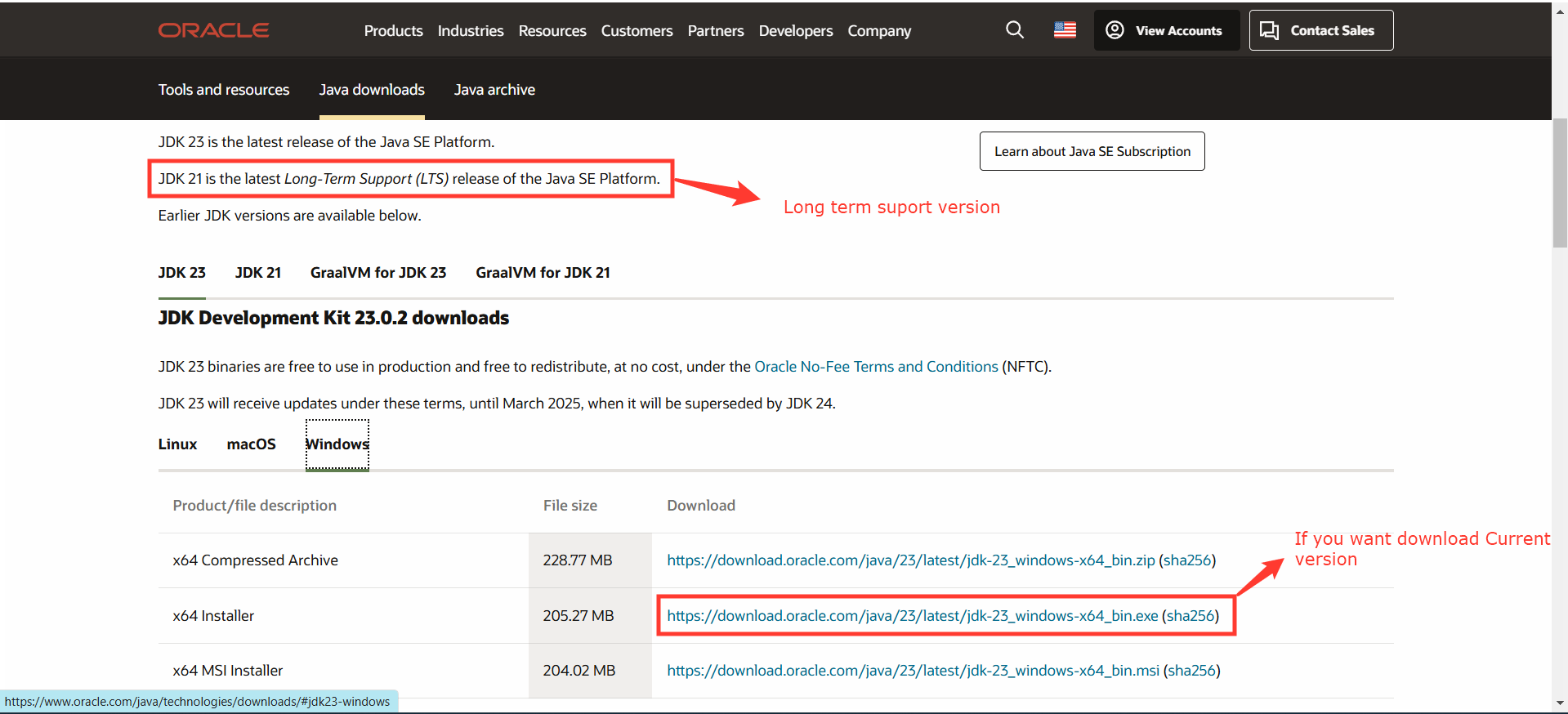Image resolution: width=1568 pixels, height=714 pixels.
Task: Open sha256 link for zip archive
Action: click(1187, 560)
